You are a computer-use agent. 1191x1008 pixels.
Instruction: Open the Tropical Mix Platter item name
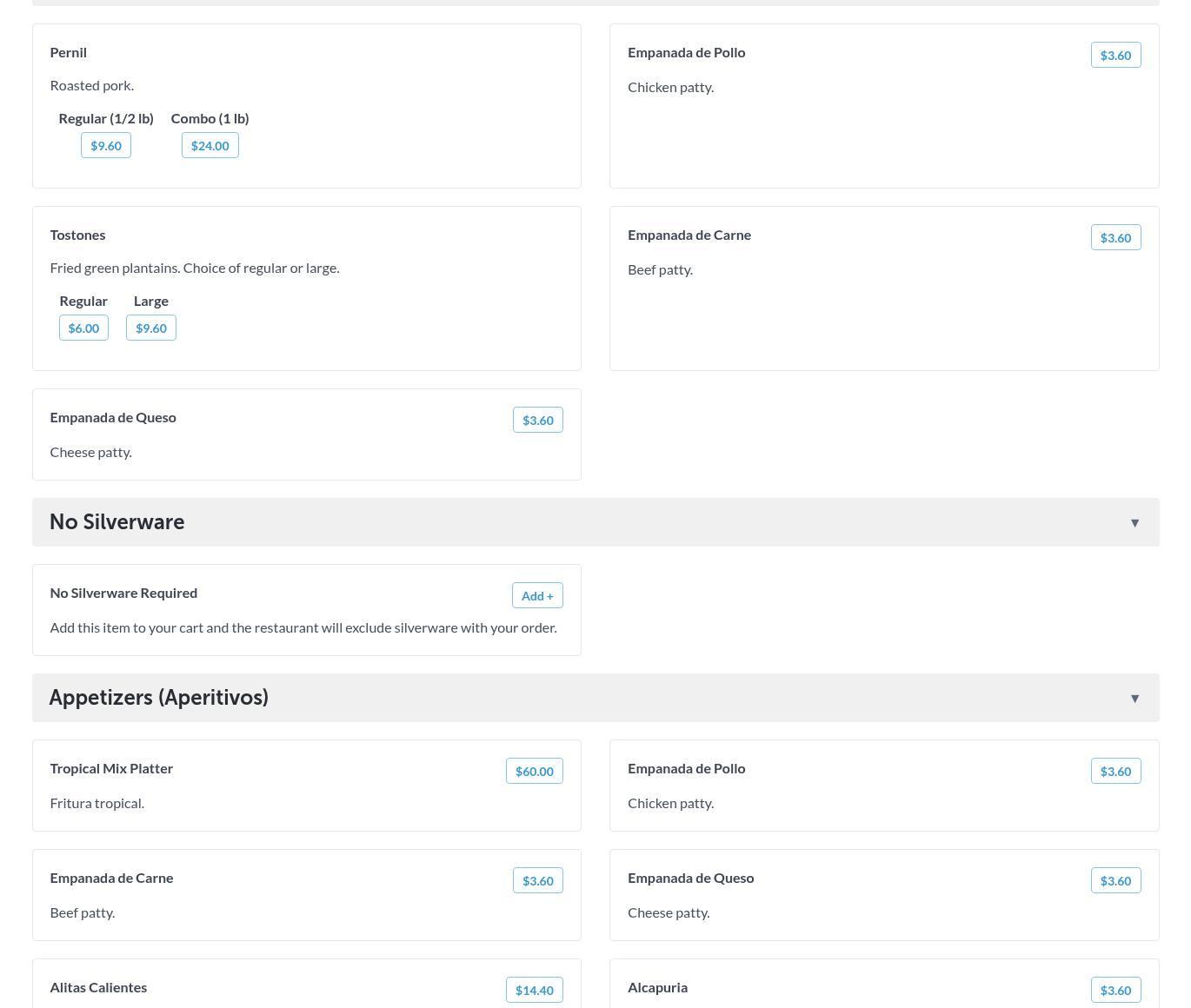[x=111, y=768]
